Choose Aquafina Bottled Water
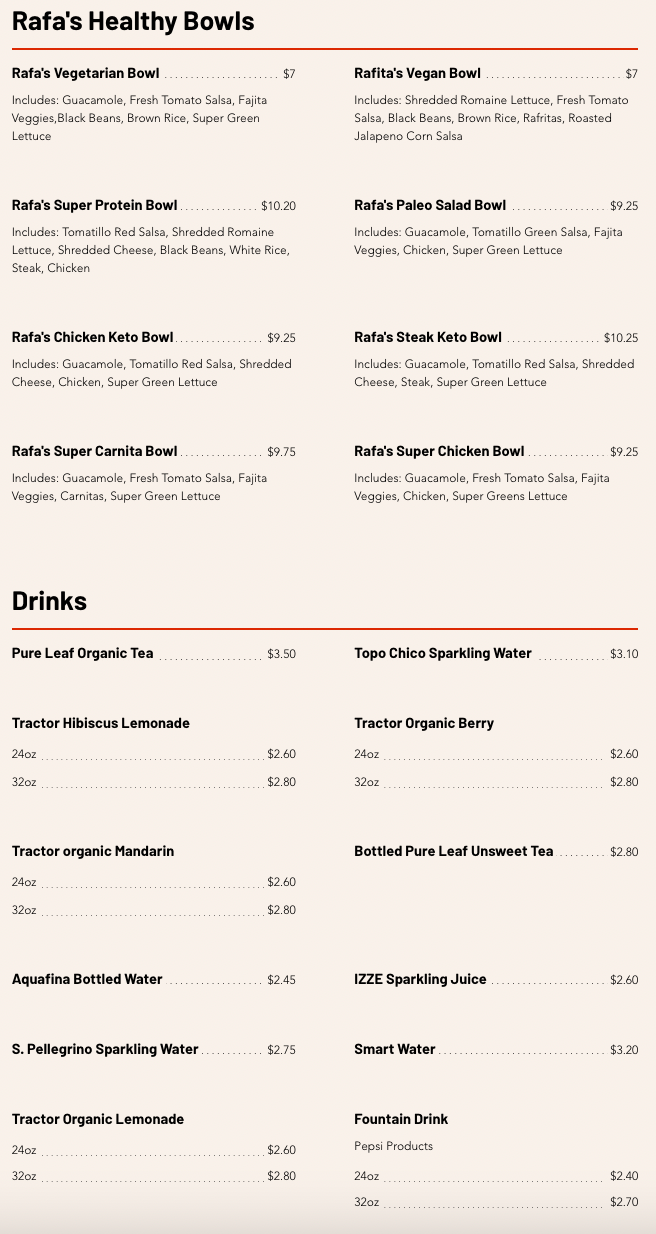 click(87, 979)
